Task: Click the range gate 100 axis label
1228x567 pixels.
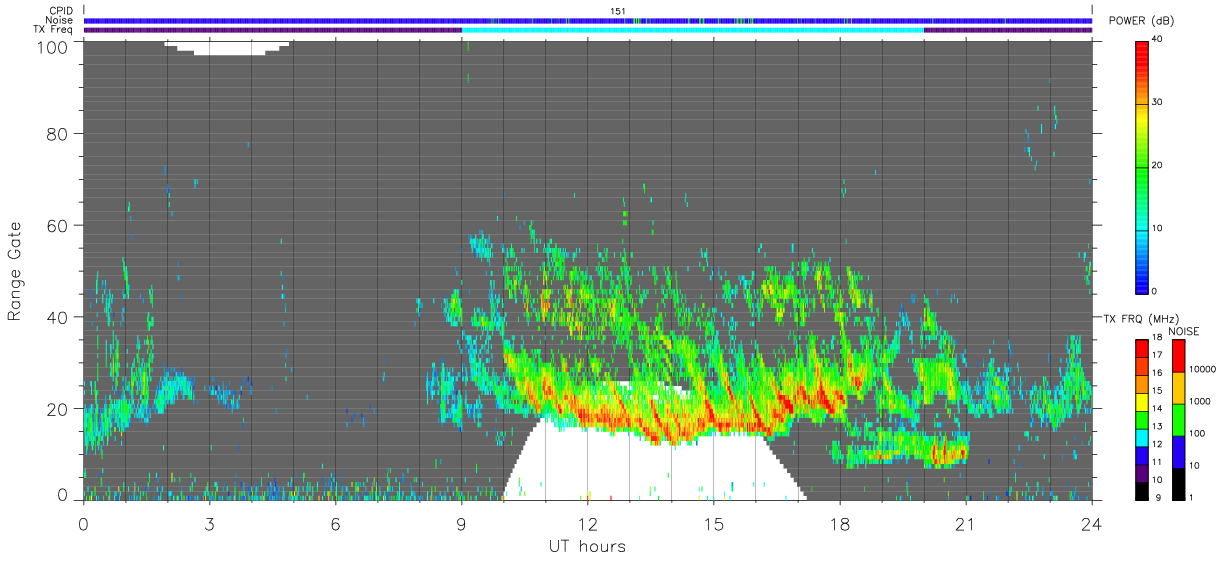Action: pos(50,46)
